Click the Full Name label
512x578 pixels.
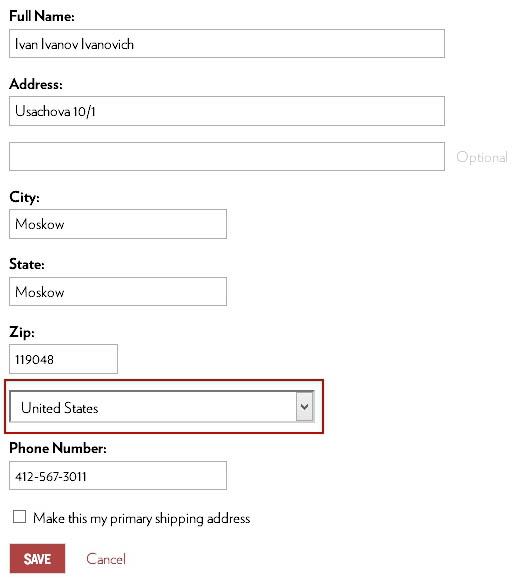tap(42, 16)
